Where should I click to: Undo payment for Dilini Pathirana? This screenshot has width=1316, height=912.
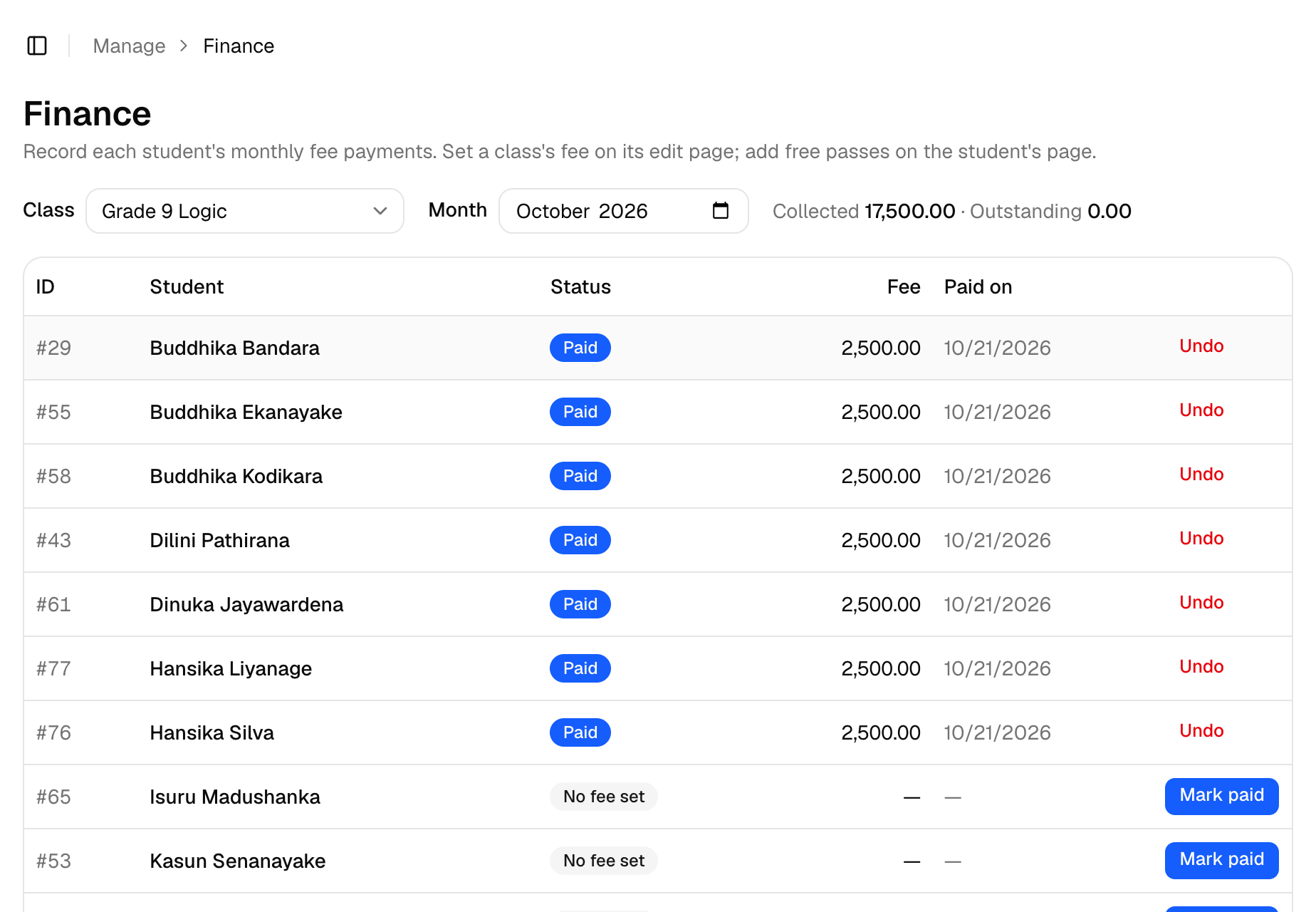[1201, 539]
